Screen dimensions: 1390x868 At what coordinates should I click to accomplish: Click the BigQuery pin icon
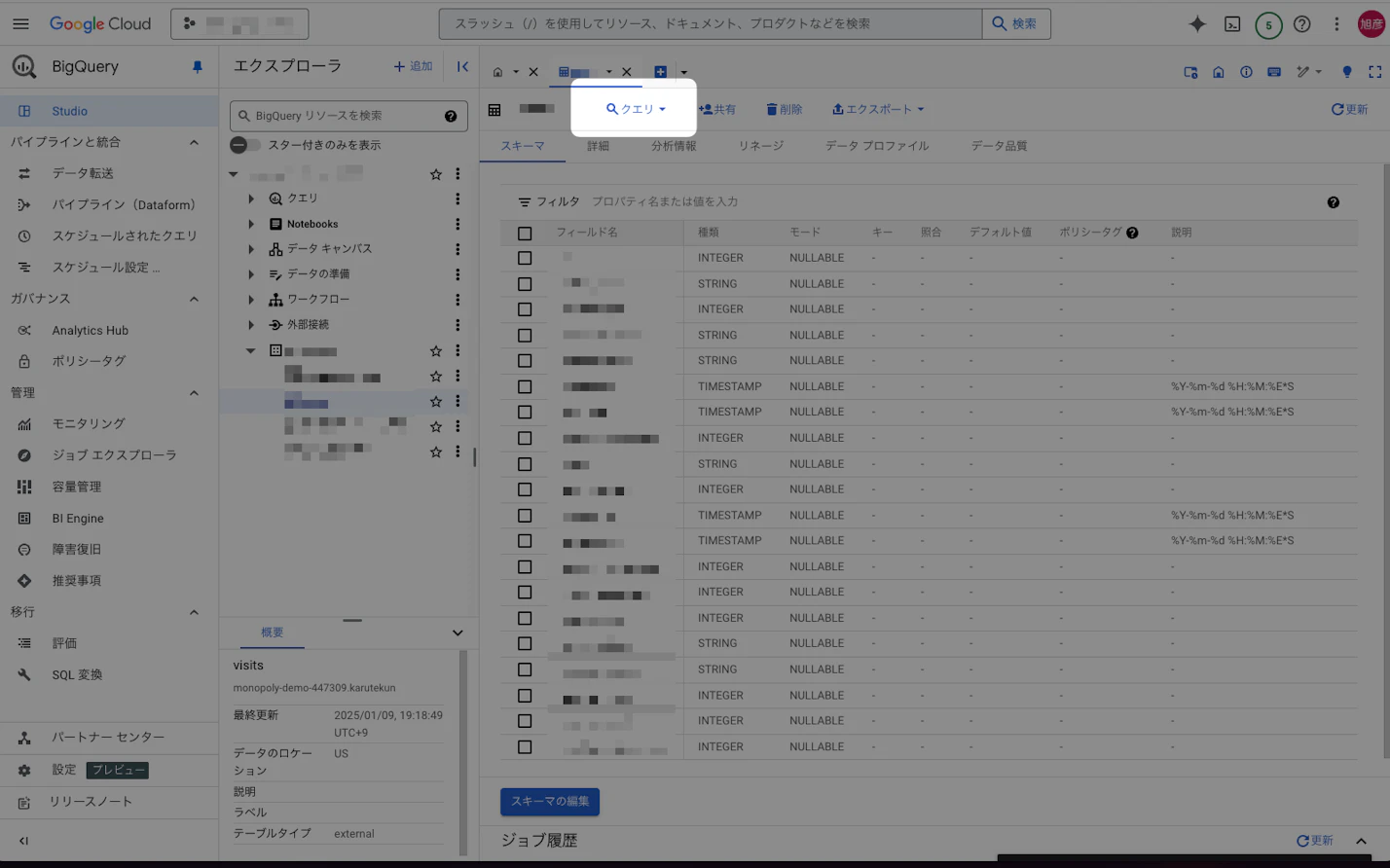[198, 67]
